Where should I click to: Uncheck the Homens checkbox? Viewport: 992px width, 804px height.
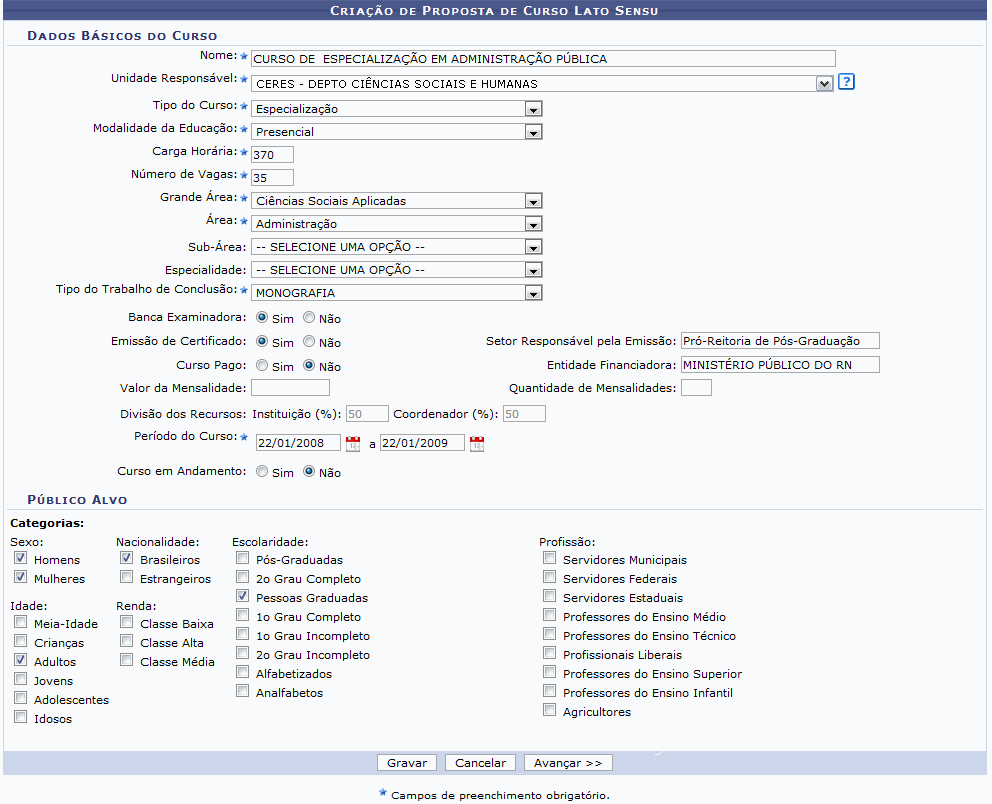pyautogui.click(x=21, y=559)
